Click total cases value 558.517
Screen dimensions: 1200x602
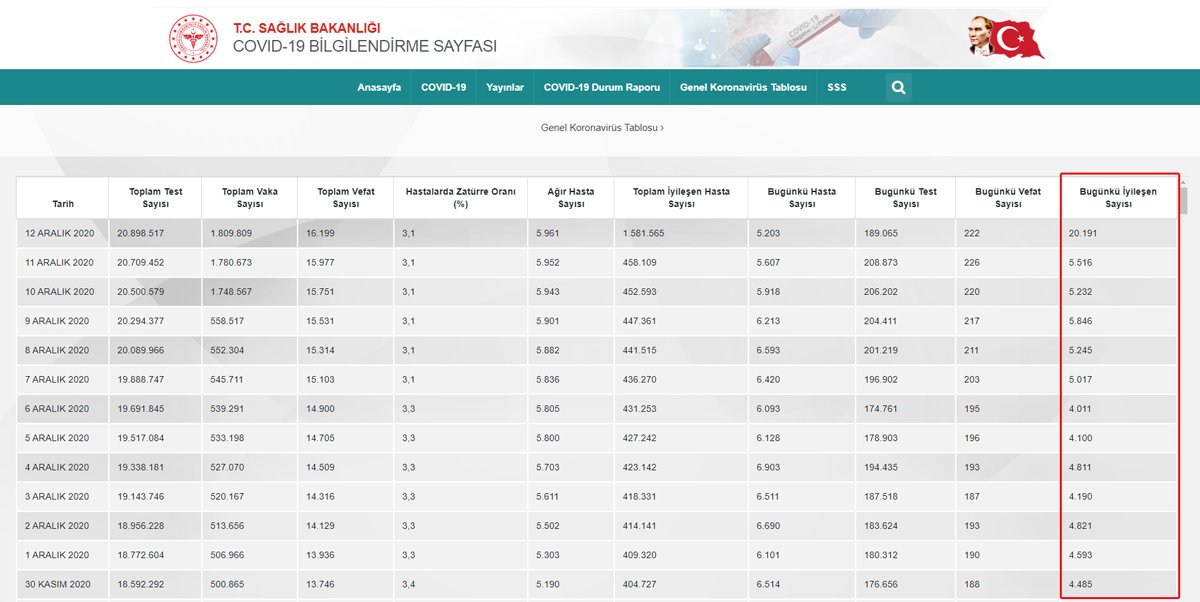tap(227, 321)
